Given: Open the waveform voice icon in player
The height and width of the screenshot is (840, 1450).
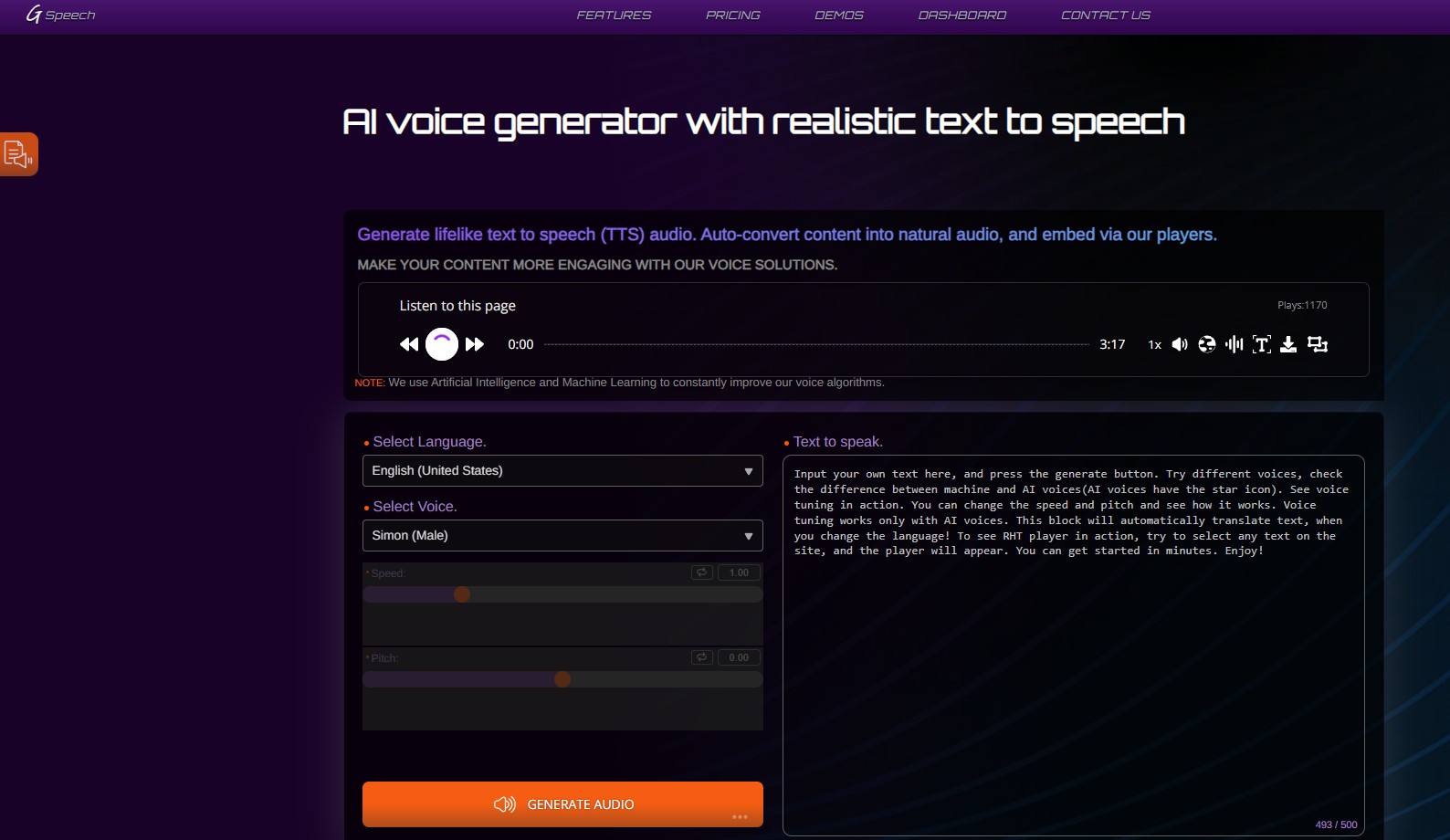Looking at the screenshot, I should click(1235, 344).
